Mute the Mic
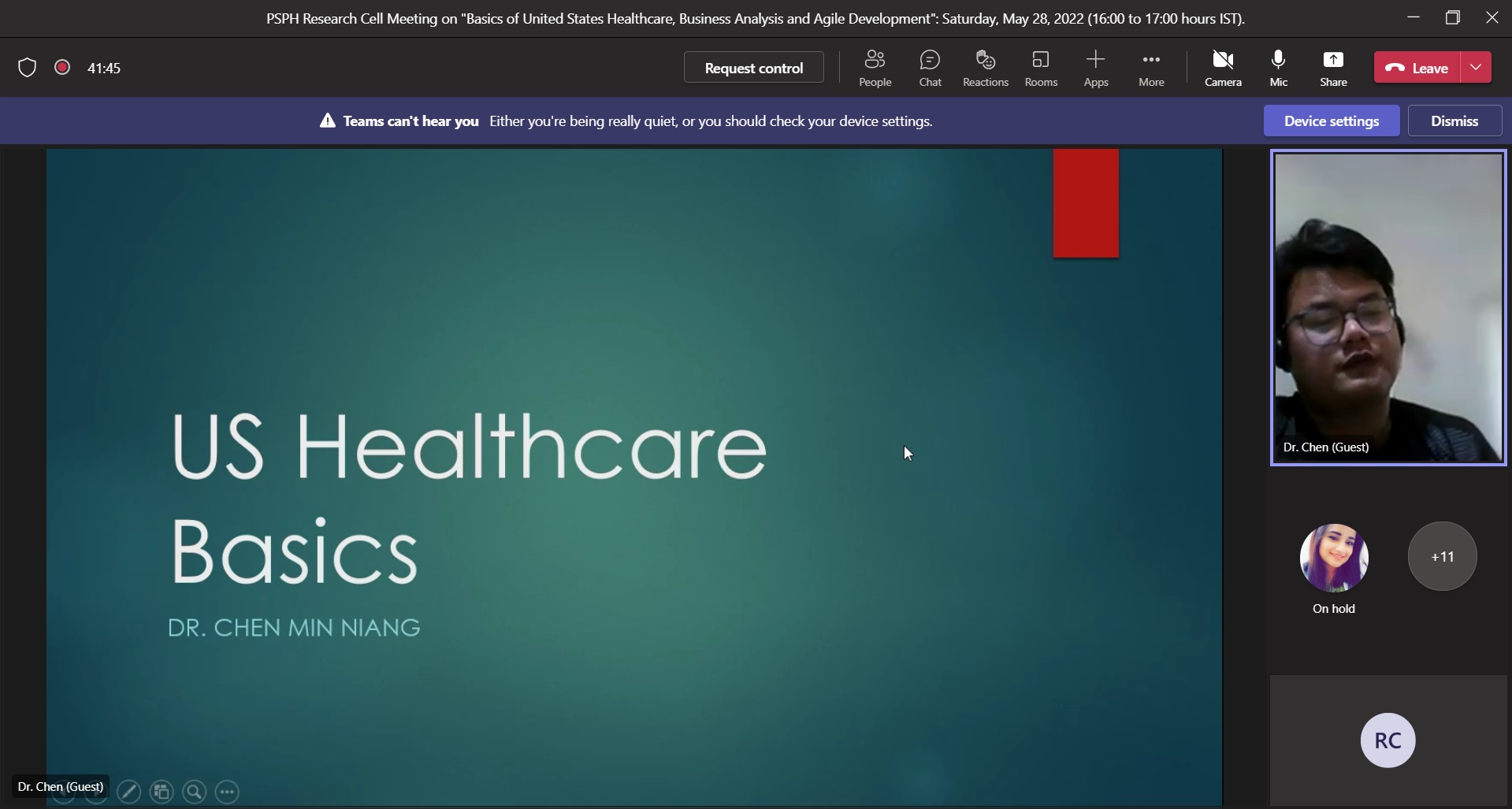 click(x=1278, y=68)
